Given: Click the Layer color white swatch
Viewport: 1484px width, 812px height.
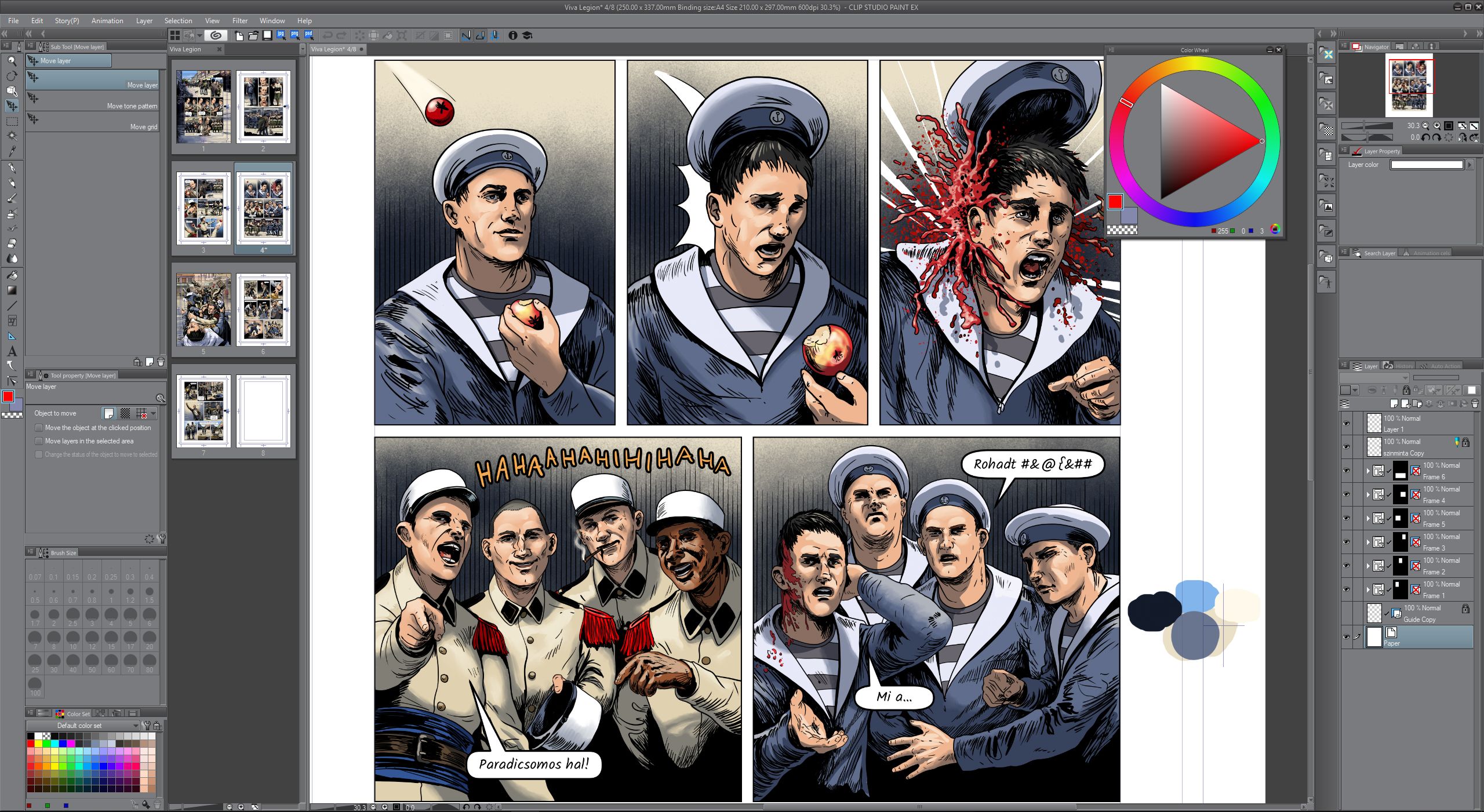Looking at the screenshot, I should tap(1427, 165).
